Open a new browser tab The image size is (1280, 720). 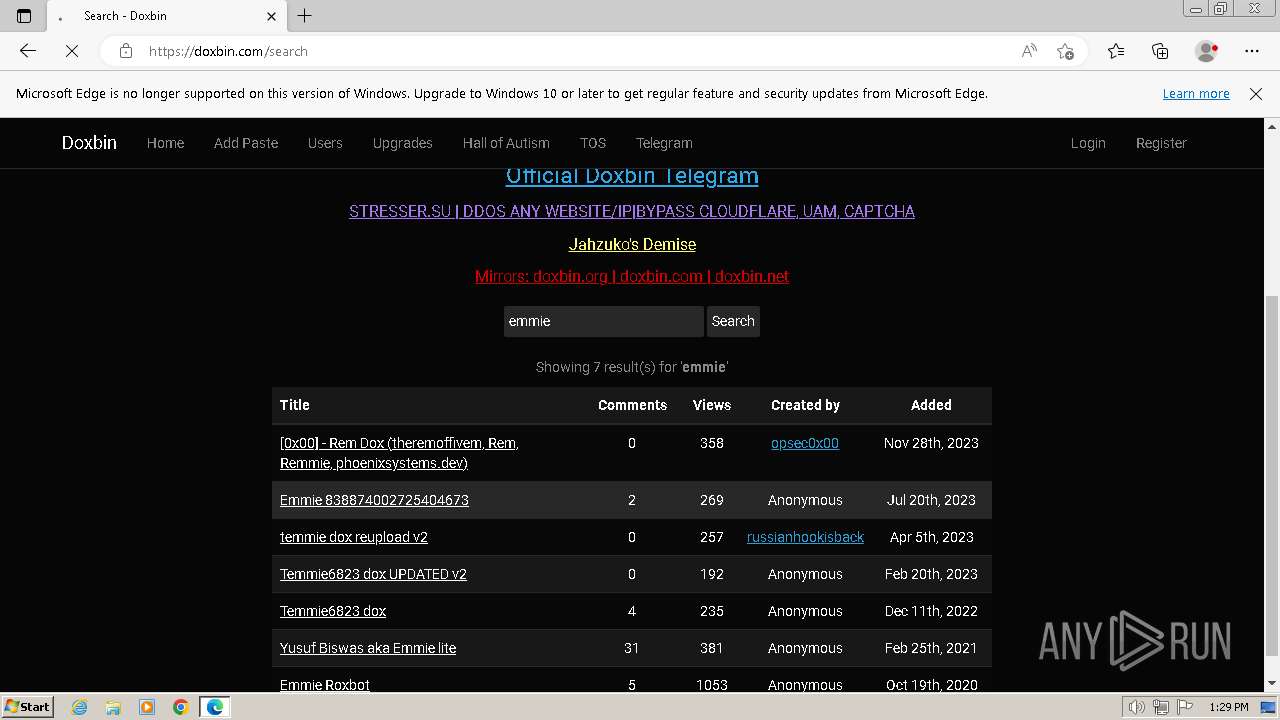coord(305,15)
